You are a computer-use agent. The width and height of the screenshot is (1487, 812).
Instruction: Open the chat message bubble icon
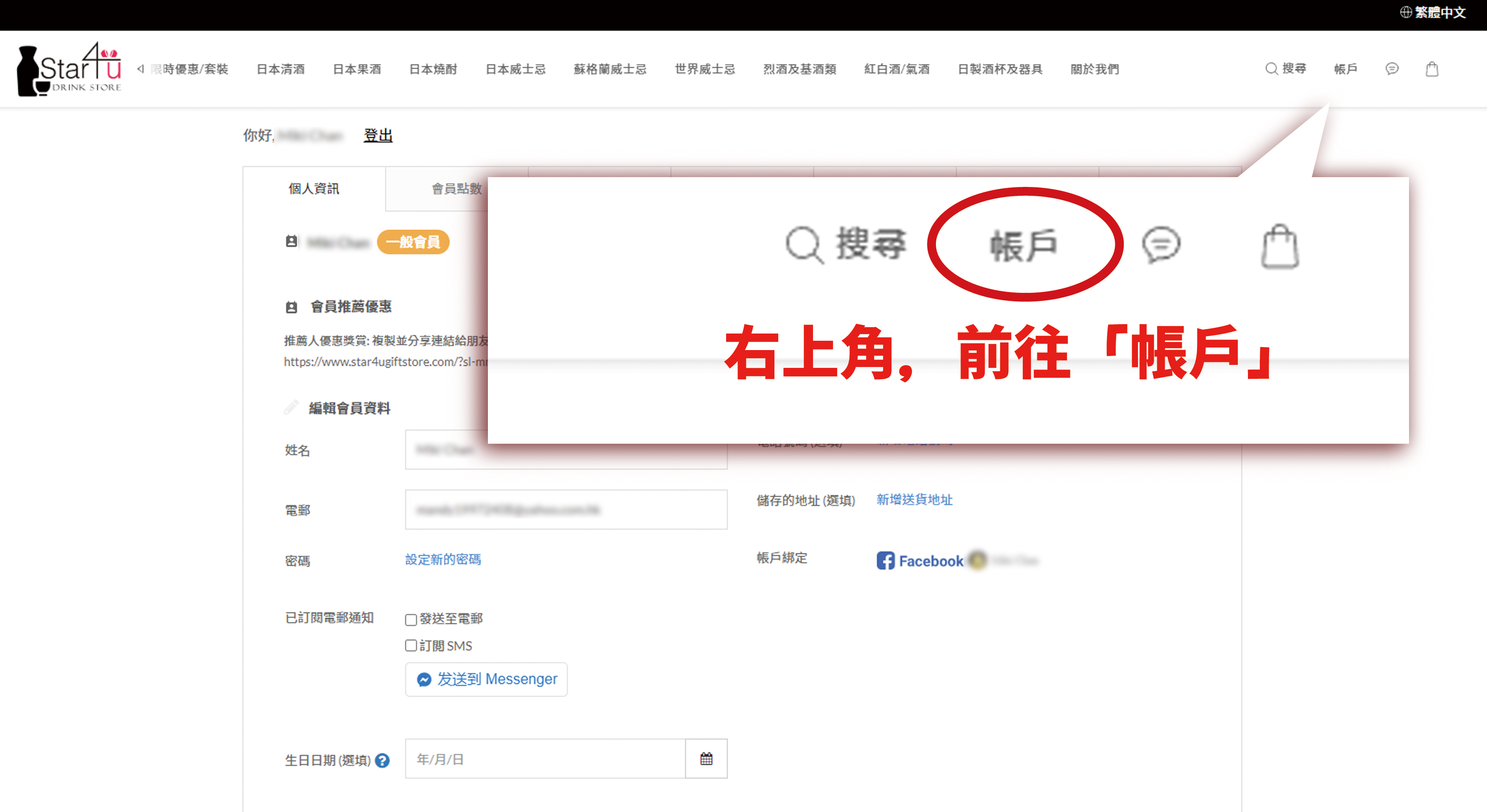click(x=1392, y=69)
